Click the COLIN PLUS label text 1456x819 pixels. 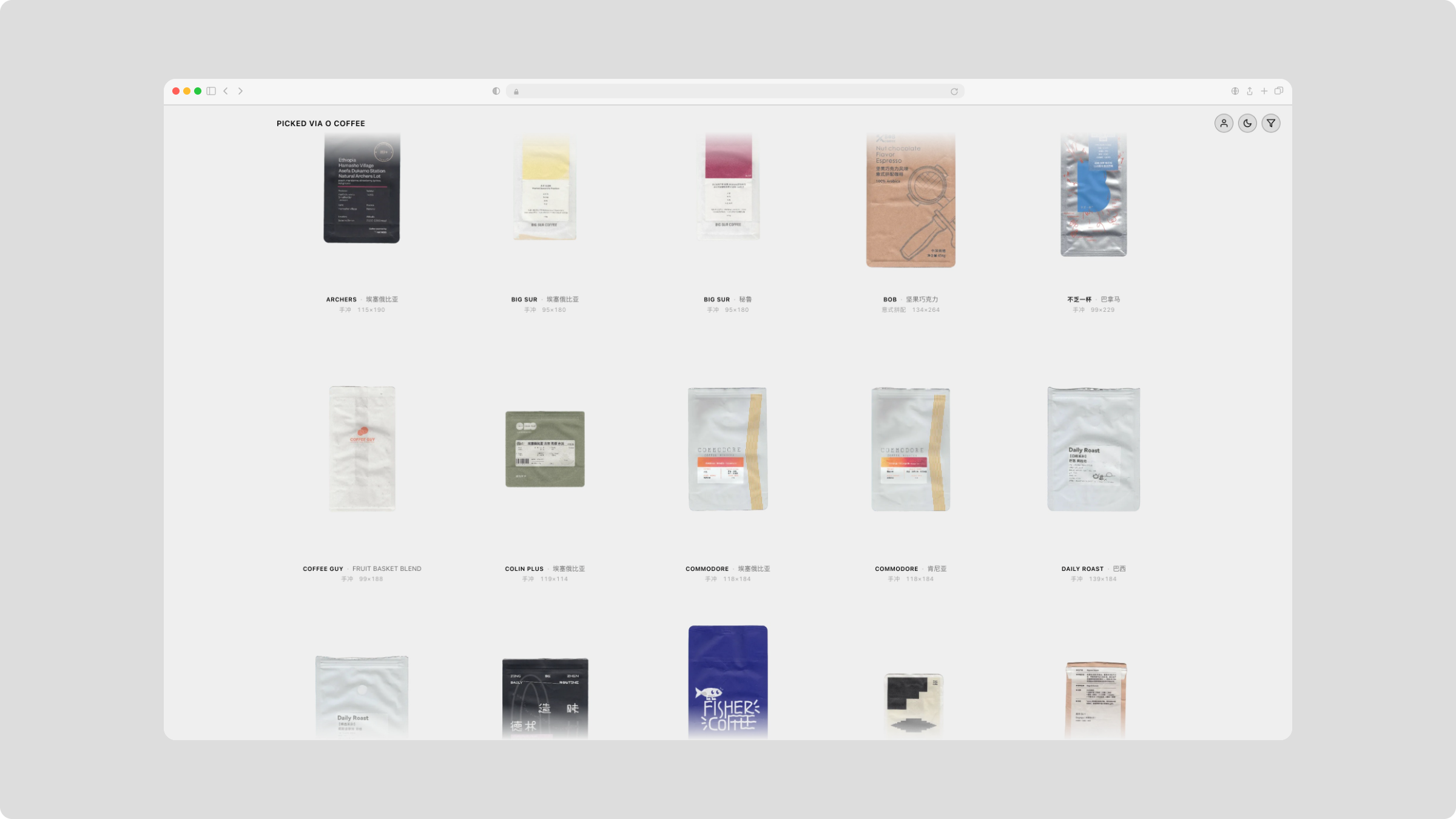(x=524, y=569)
